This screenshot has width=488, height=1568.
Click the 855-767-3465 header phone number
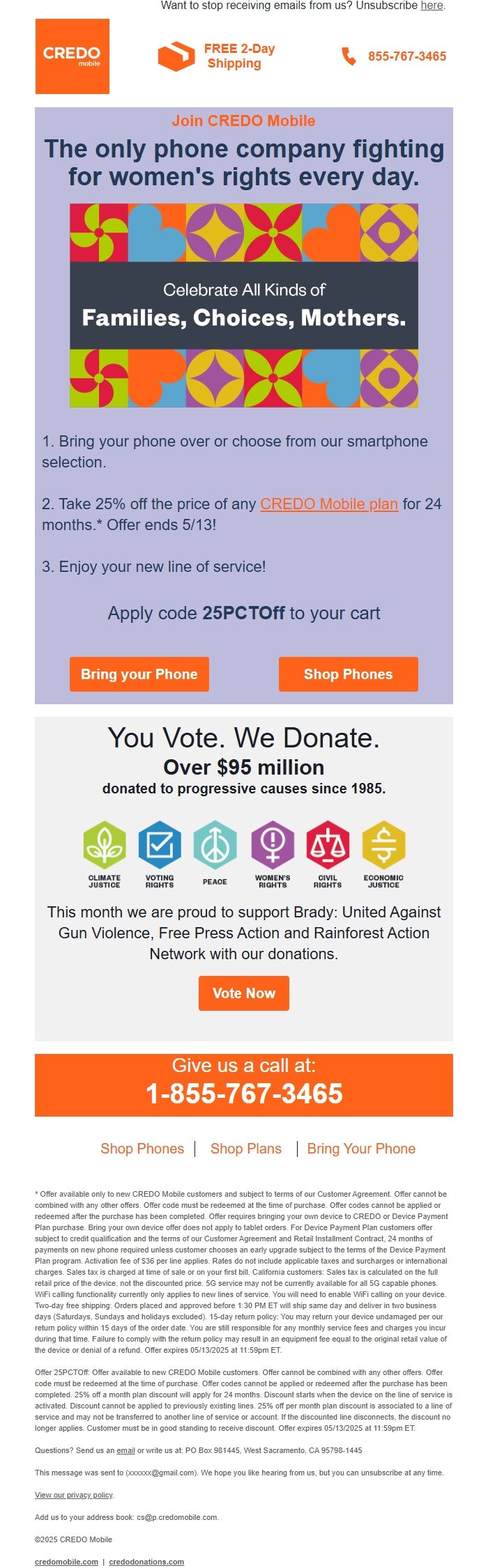pos(407,56)
